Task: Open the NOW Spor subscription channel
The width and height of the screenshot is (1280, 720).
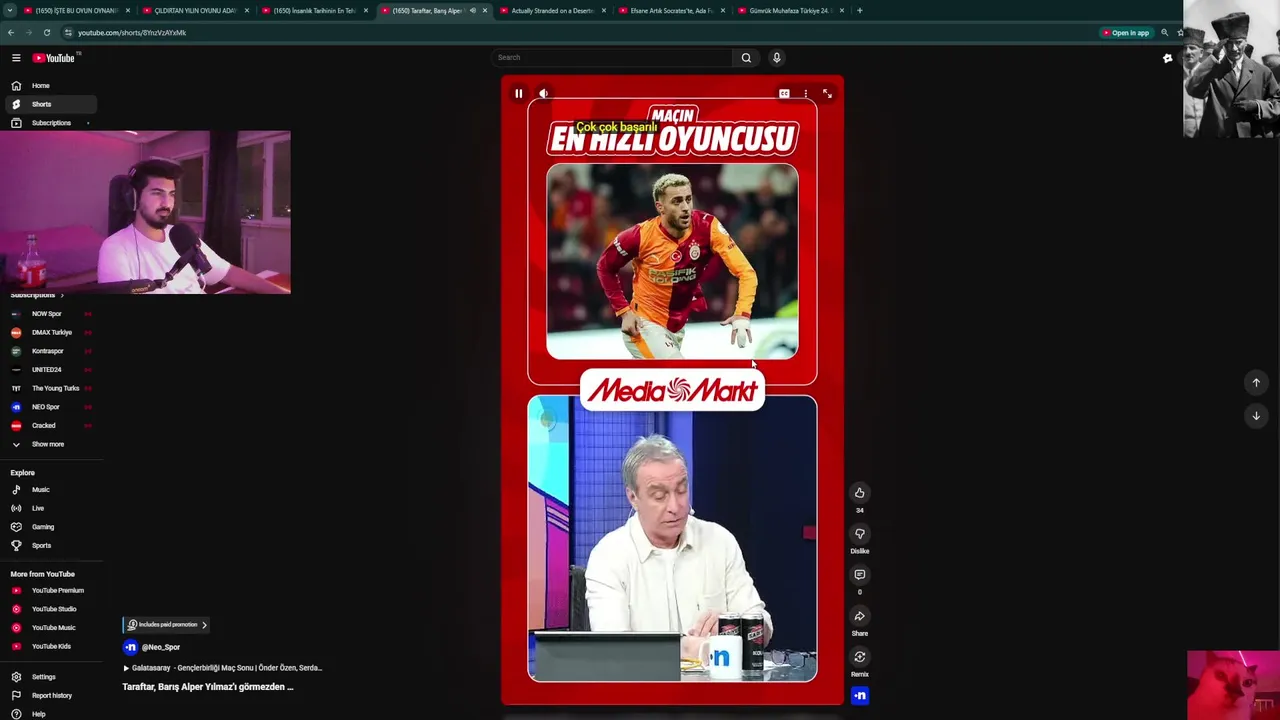Action: coord(49,314)
